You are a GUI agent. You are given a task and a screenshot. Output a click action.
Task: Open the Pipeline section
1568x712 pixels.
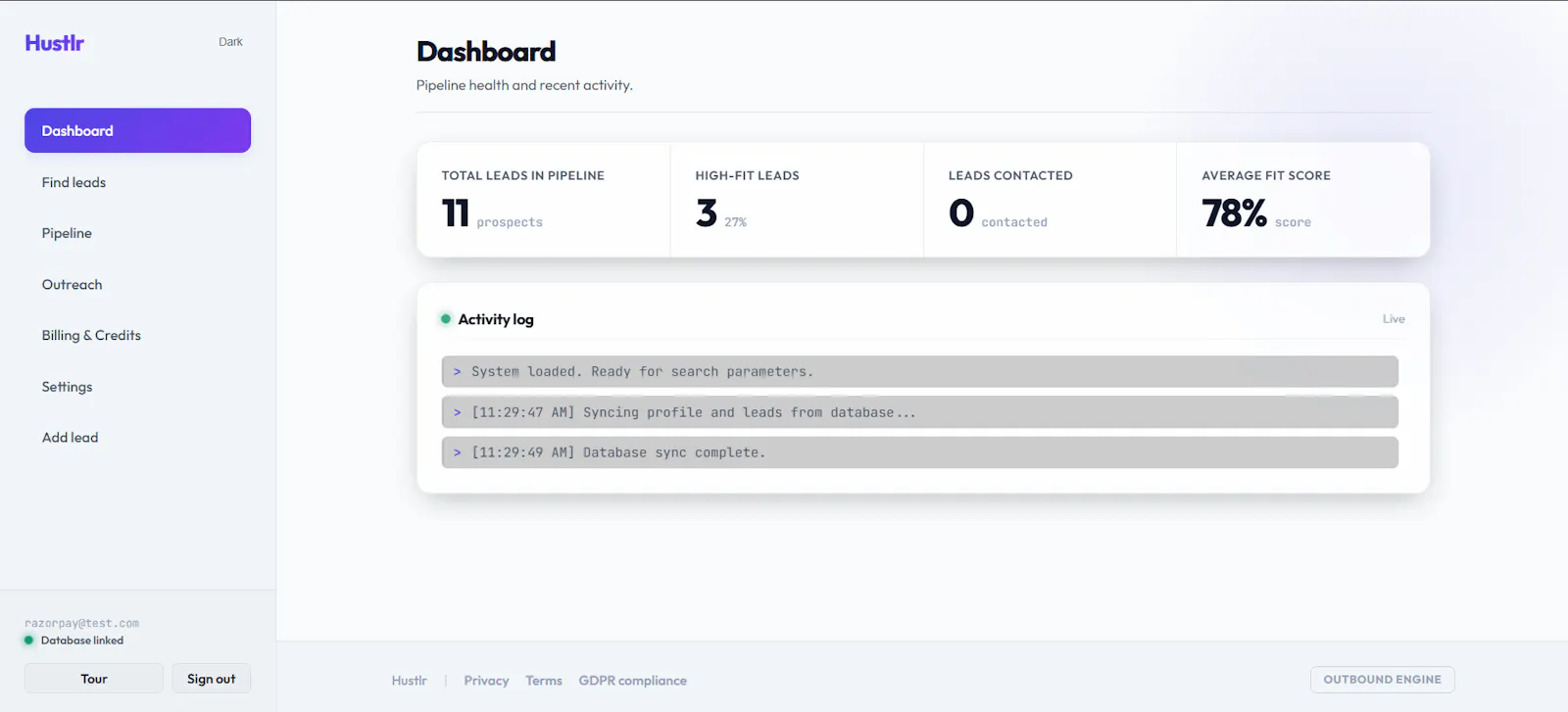[137, 233]
